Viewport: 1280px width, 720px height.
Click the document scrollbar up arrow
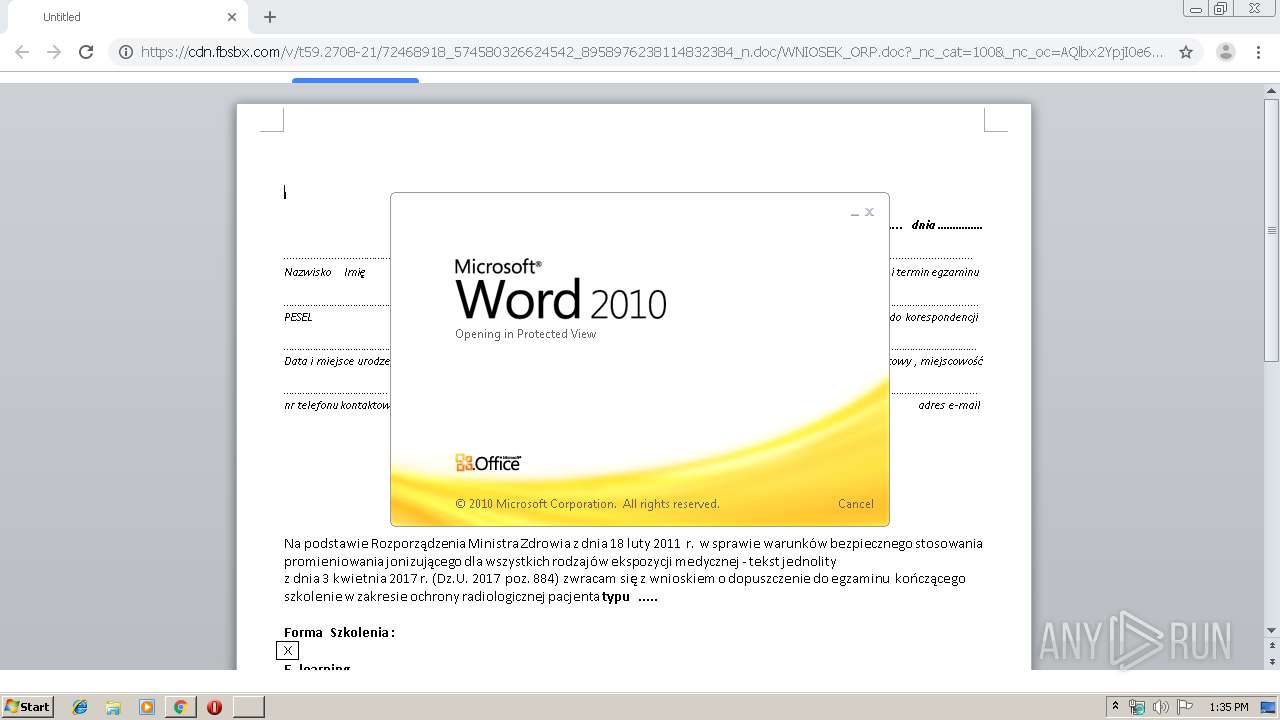coord(1272,90)
